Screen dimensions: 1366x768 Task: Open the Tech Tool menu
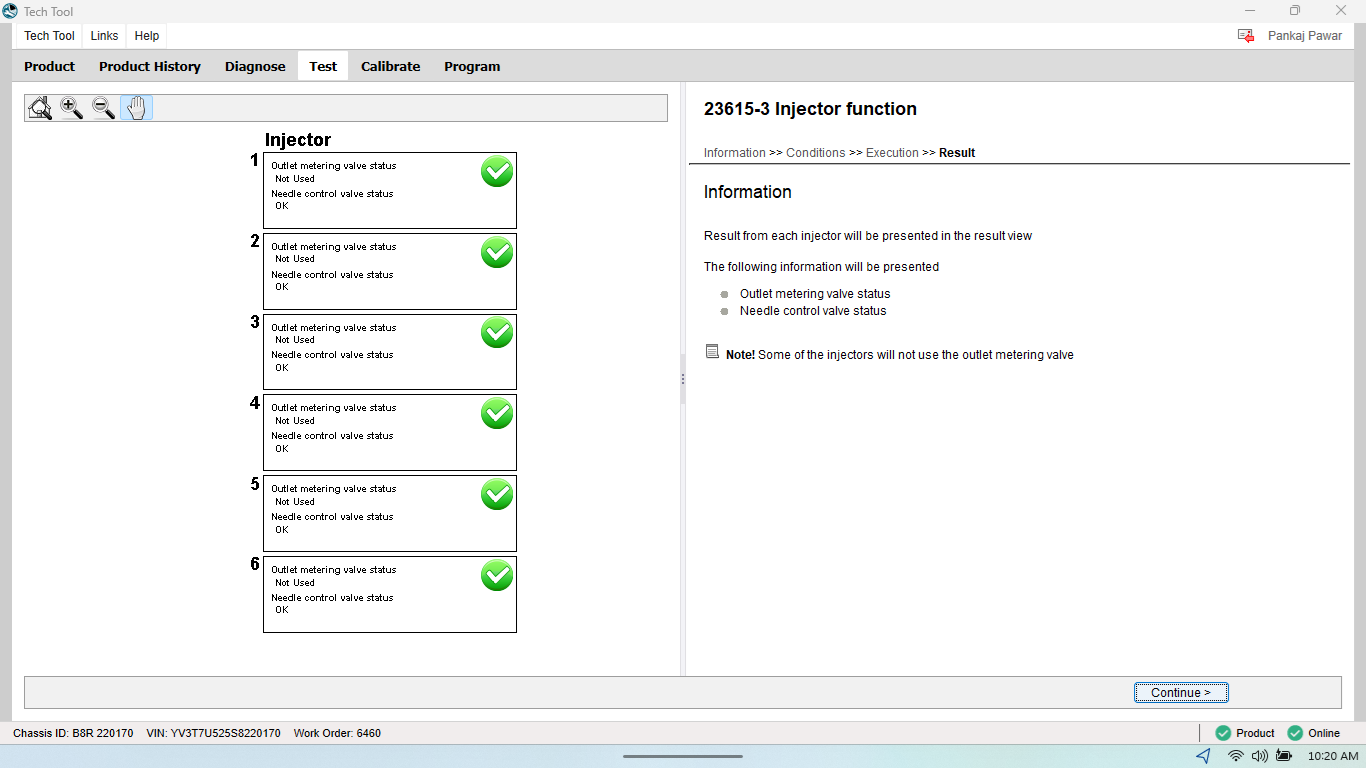(50, 36)
